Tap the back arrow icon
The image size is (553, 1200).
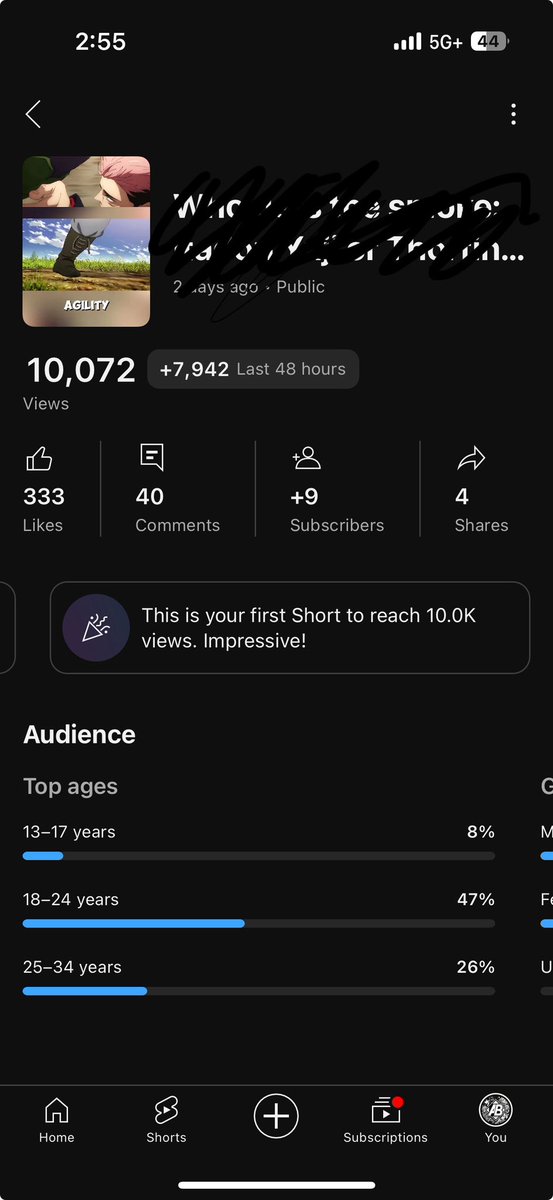click(x=34, y=114)
